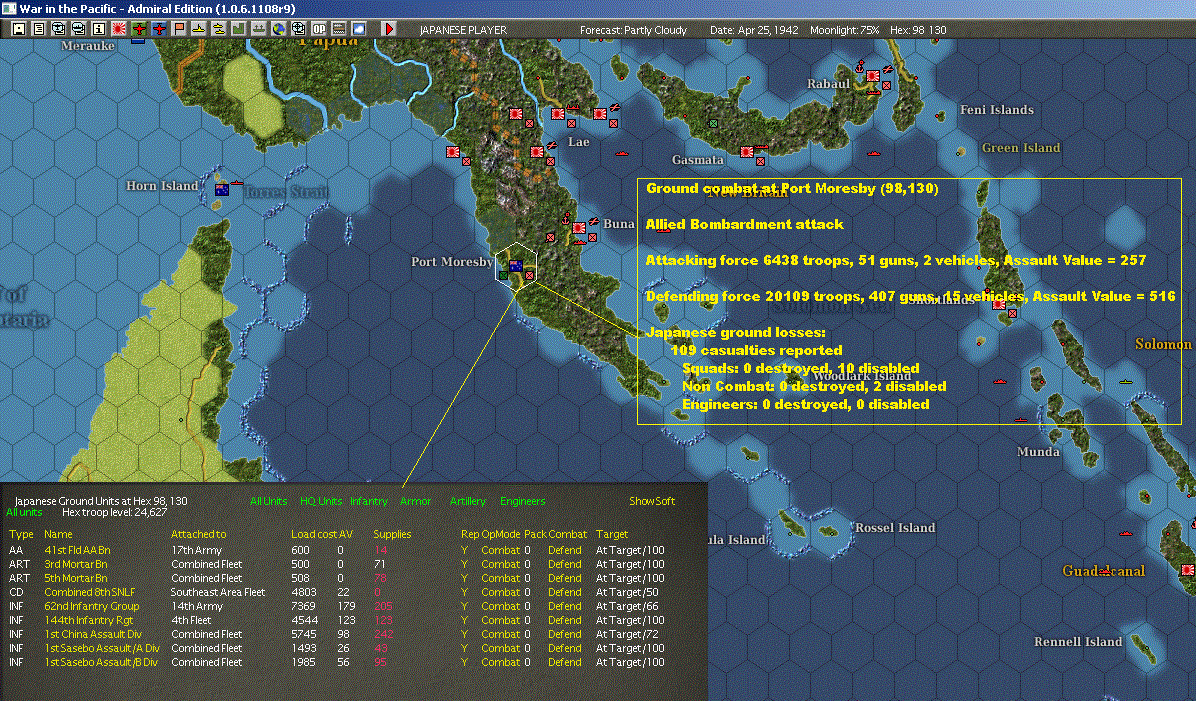Click the Japanese flag at Guadalcanal
This screenshot has height=701, width=1196.
pyautogui.click(x=1188, y=570)
